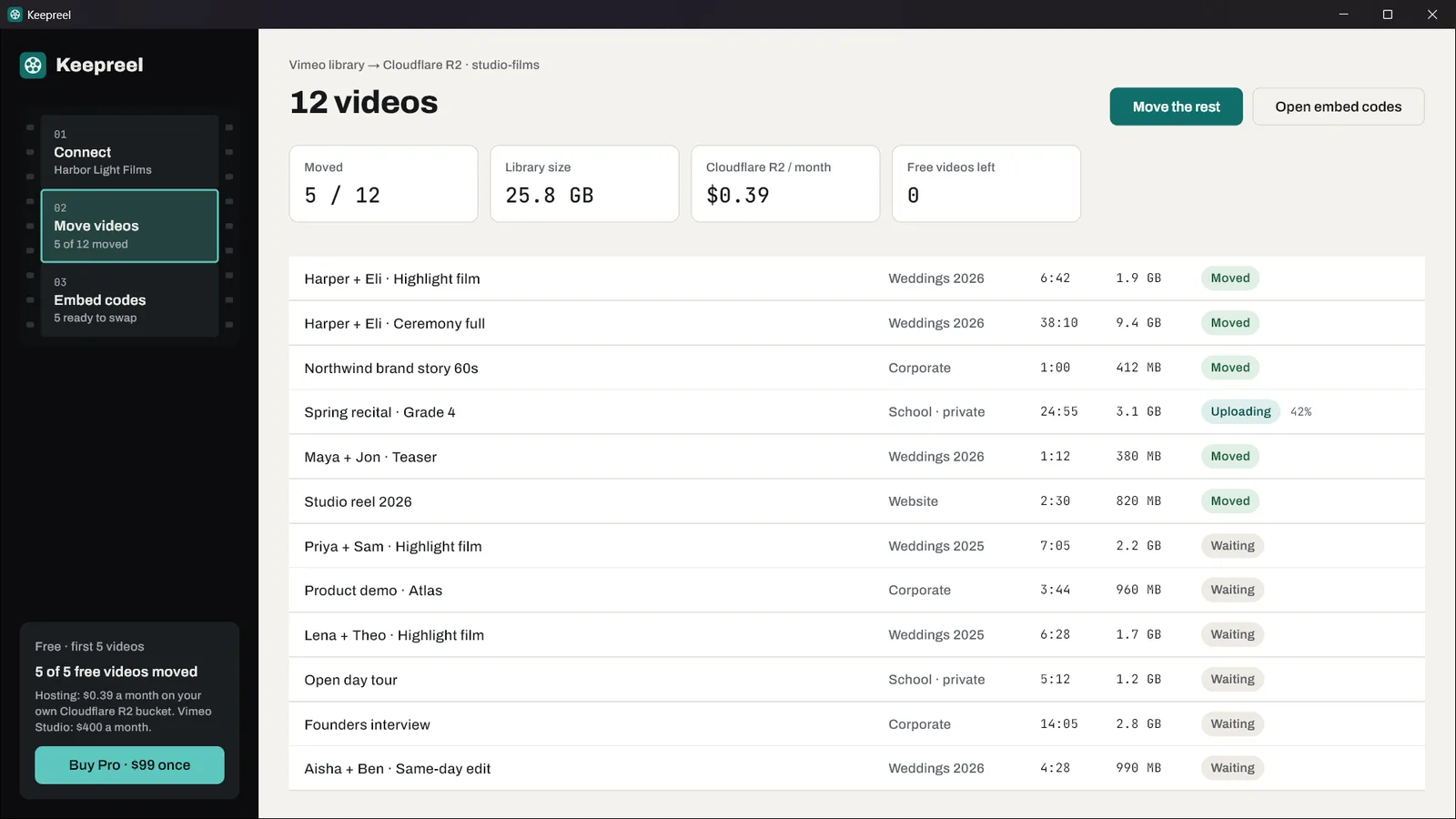Screen dimensions: 1456x819
Task: Click 14:05 duration of Founders interview
Action: (x=1059, y=724)
